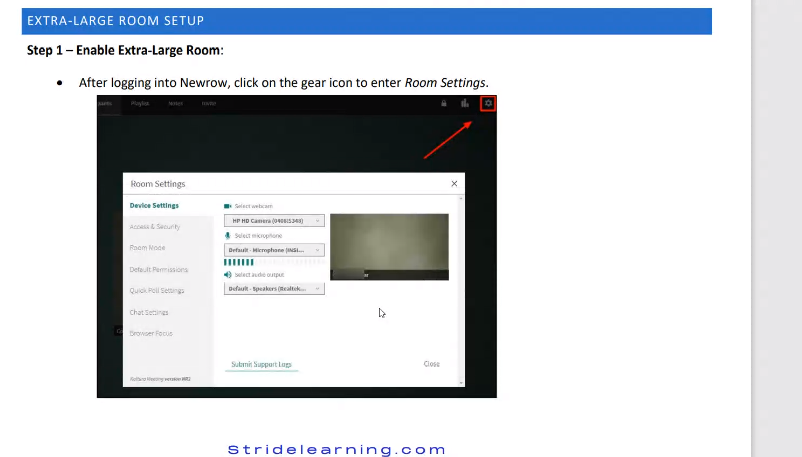This screenshot has width=802, height=457.
Task: Switch to the Notes tab
Action: click(175, 103)
